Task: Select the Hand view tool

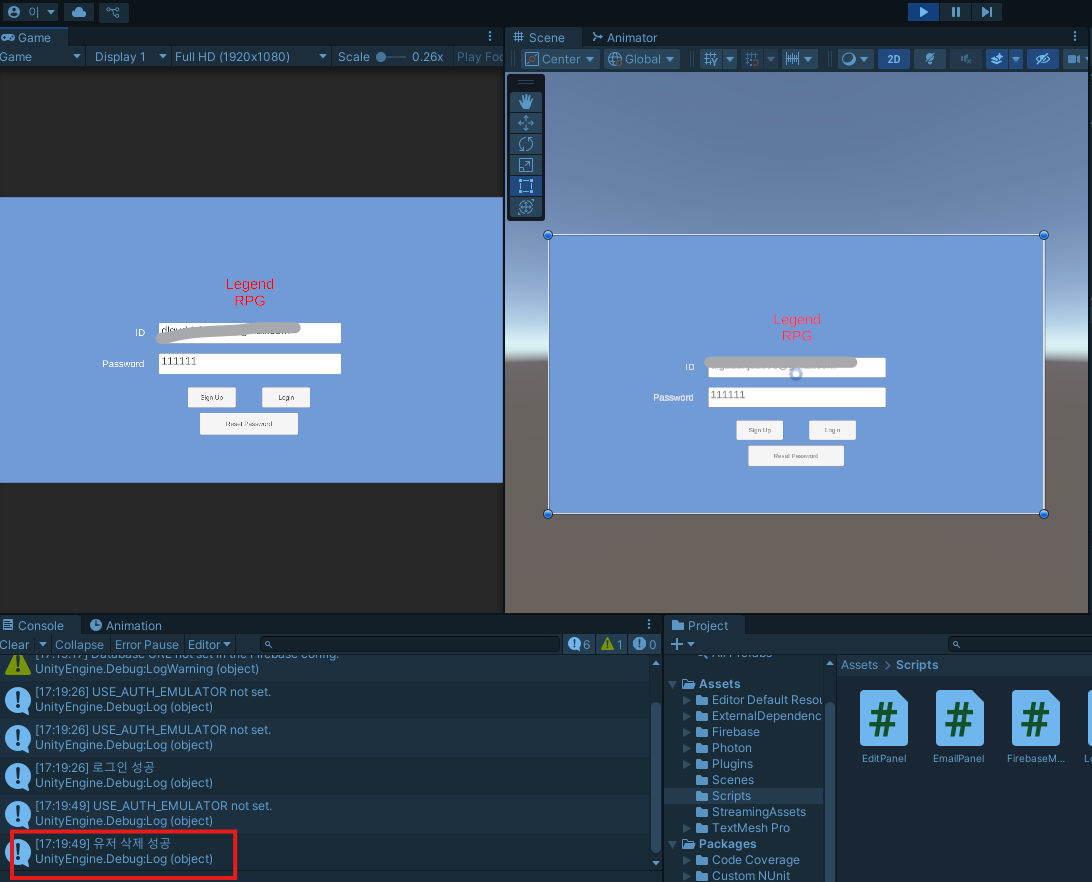Action: click(526, 102)
